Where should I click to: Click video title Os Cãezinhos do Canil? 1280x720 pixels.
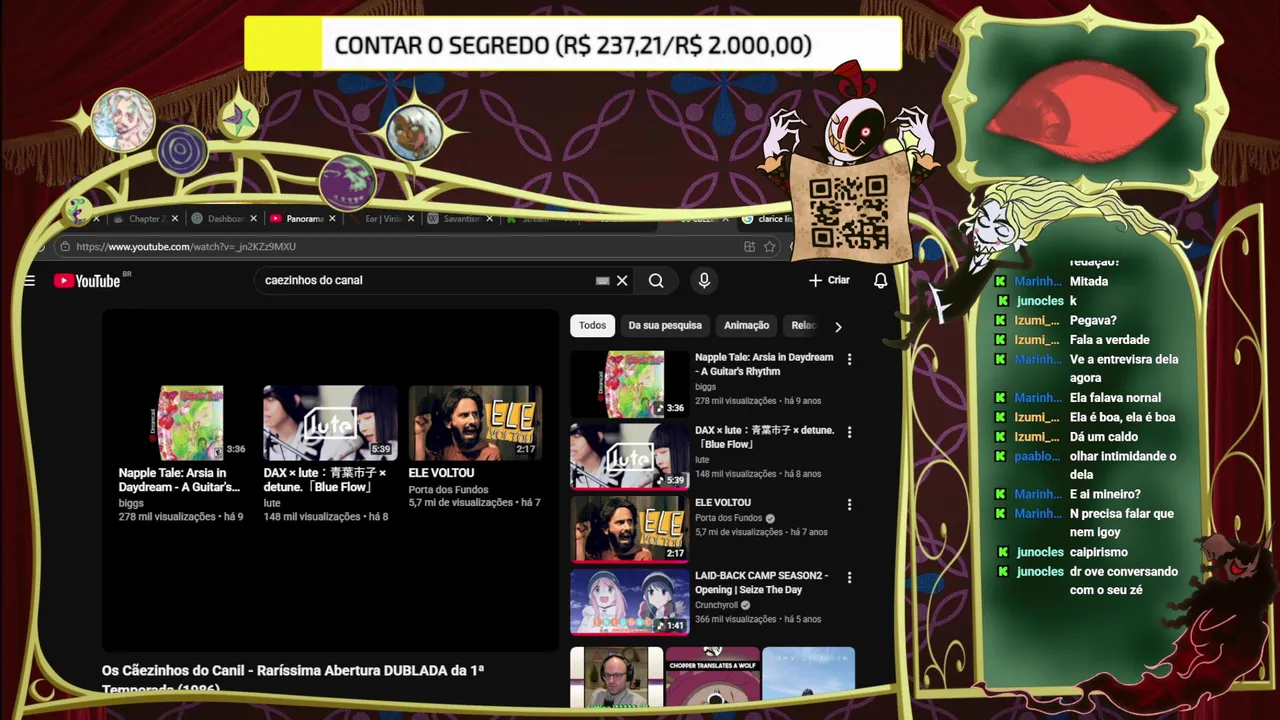tap(293, 678)
